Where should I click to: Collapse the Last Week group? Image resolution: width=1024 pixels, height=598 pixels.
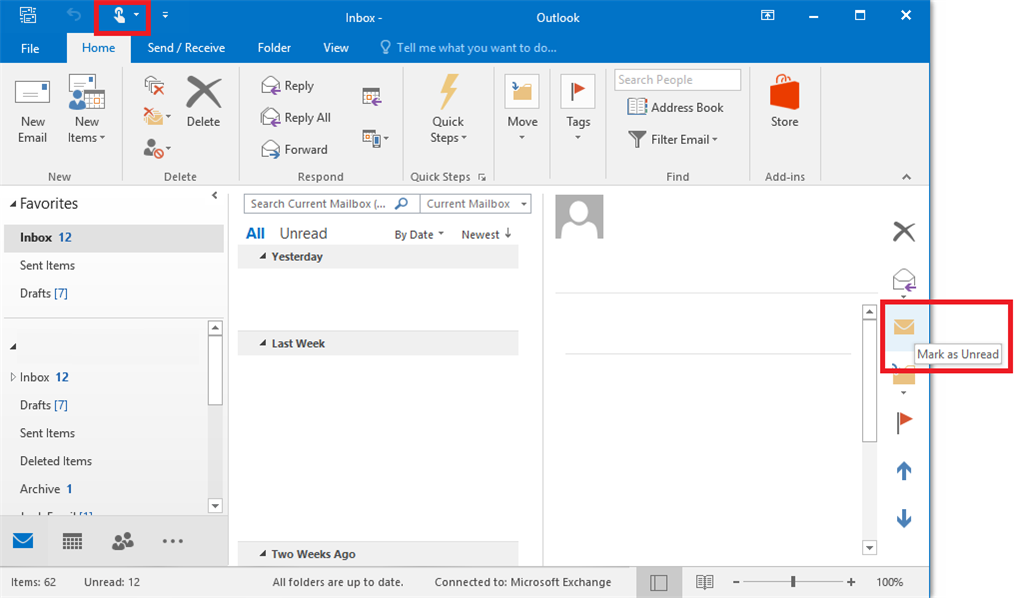[x=263, y=343]
